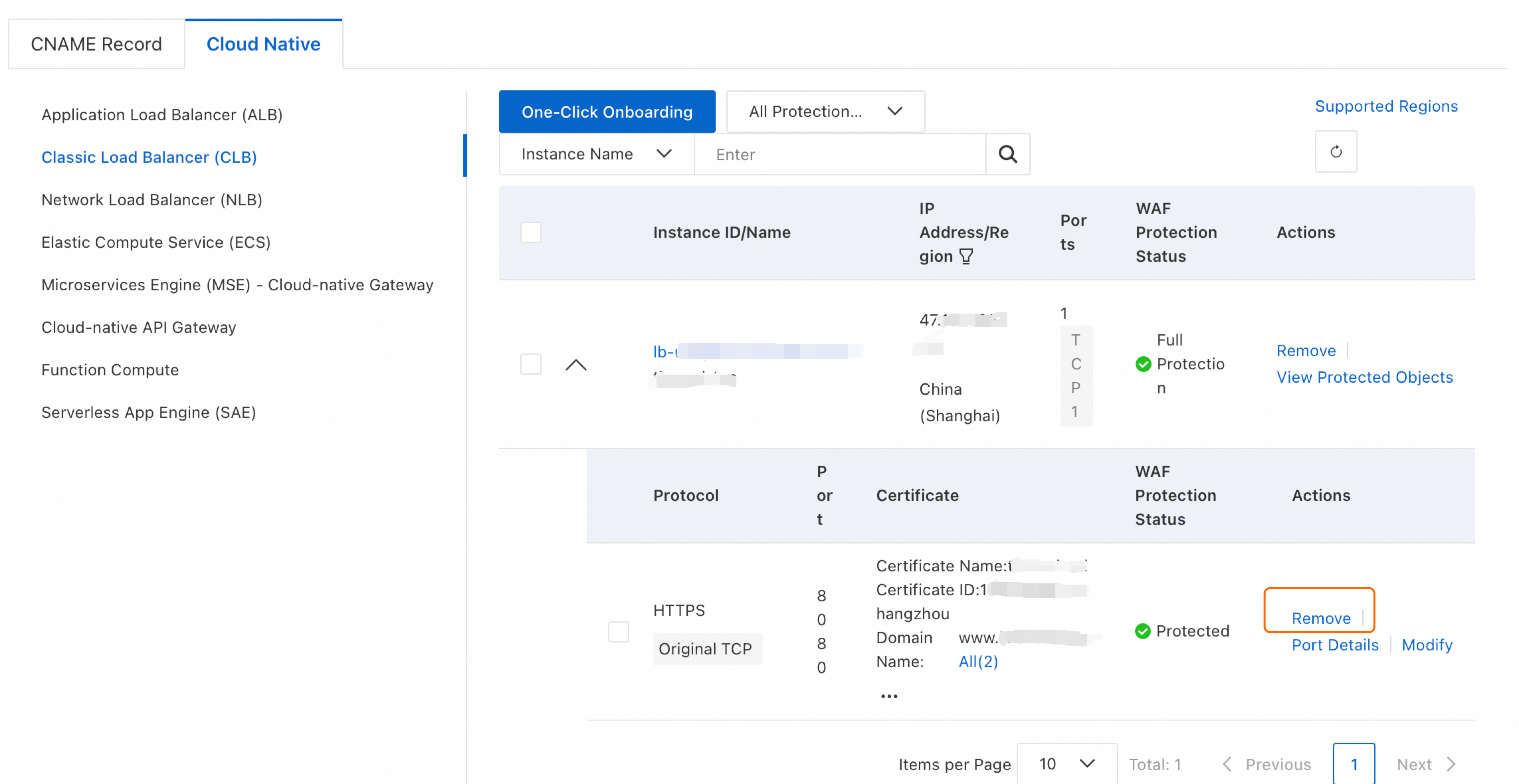
Task: Switch to the CNAME Record tab
Action: click(x=96, y=44)
